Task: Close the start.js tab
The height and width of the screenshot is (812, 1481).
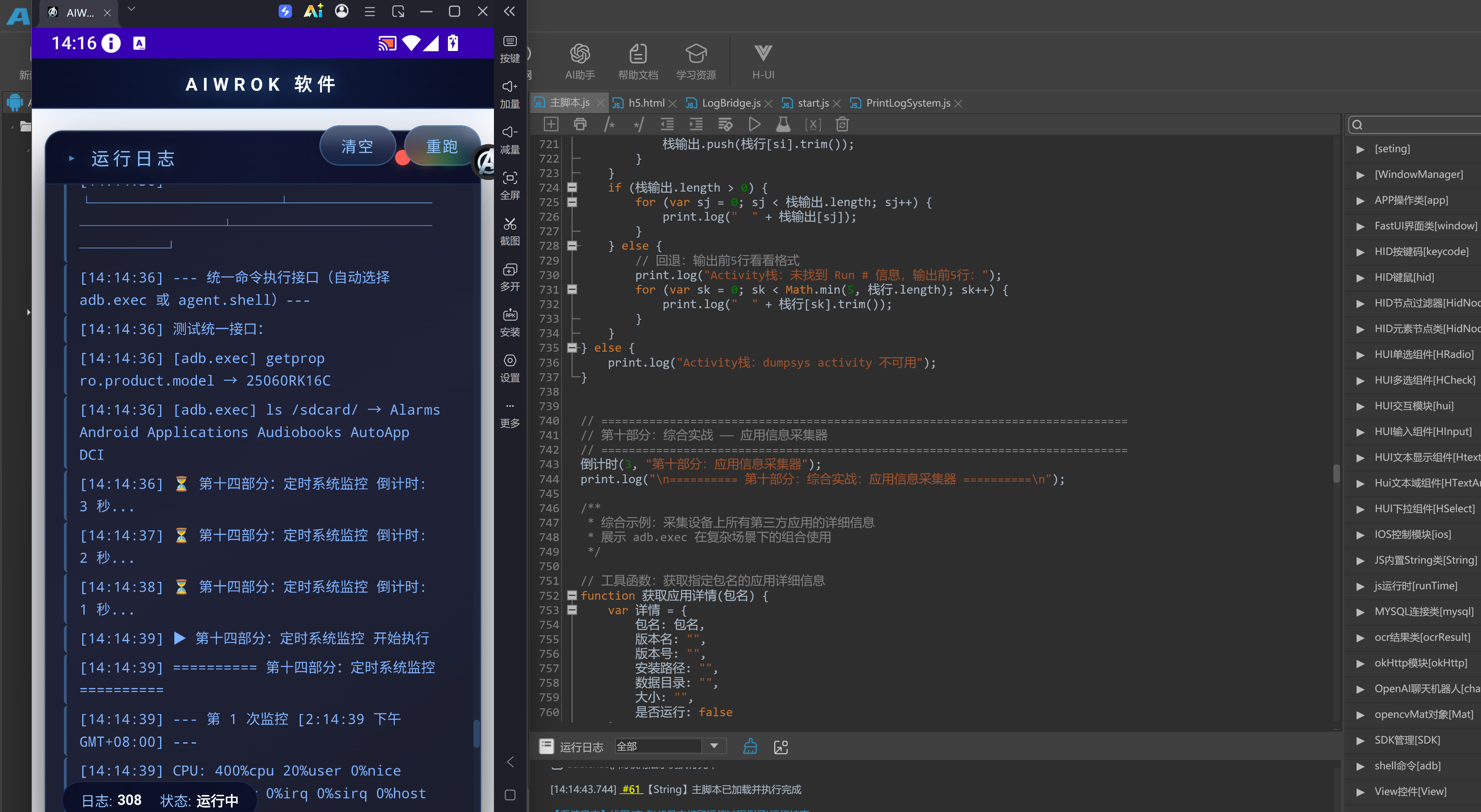Action: (837, 104)
